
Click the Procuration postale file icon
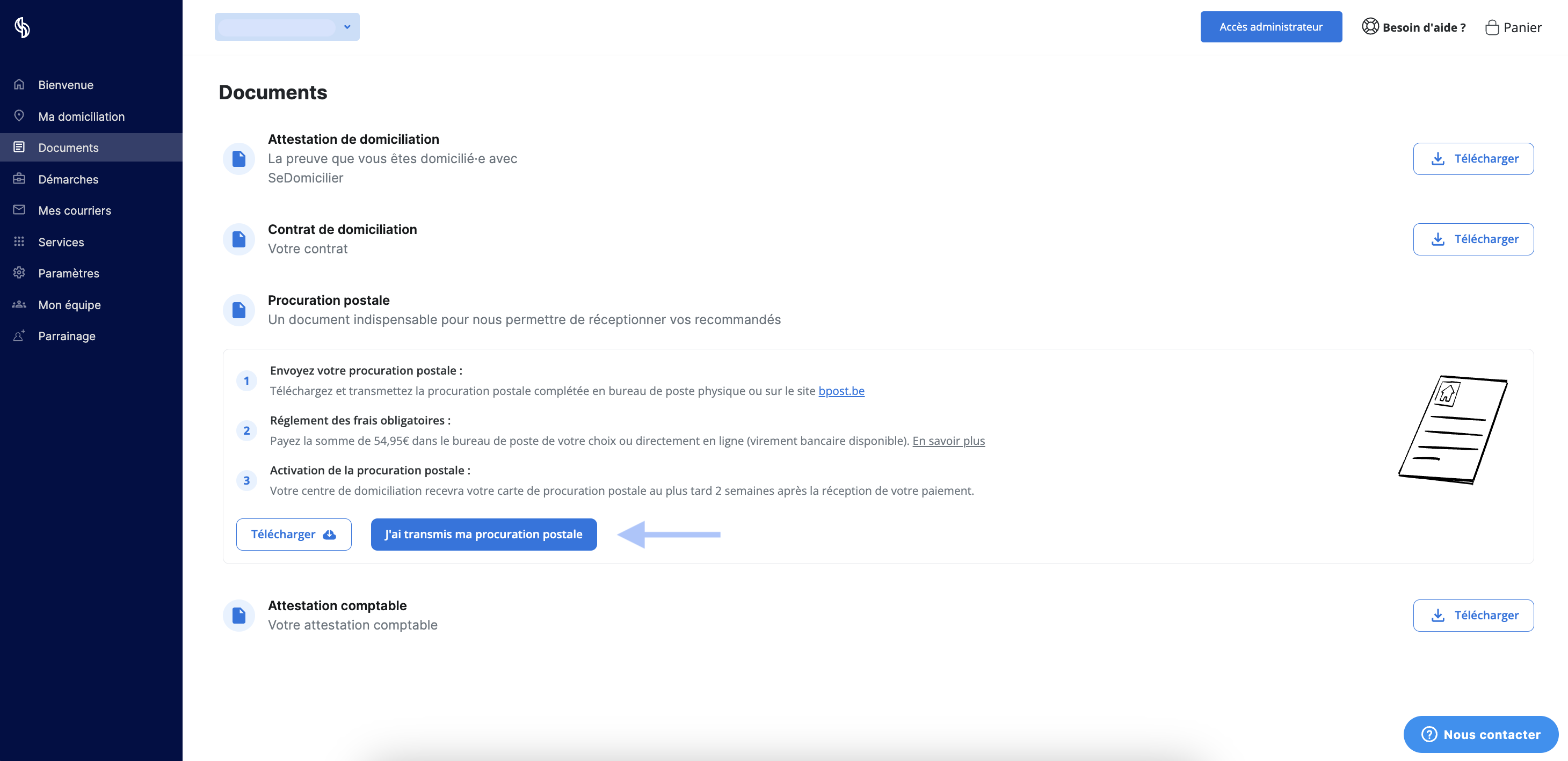click(x=238, y=310)
